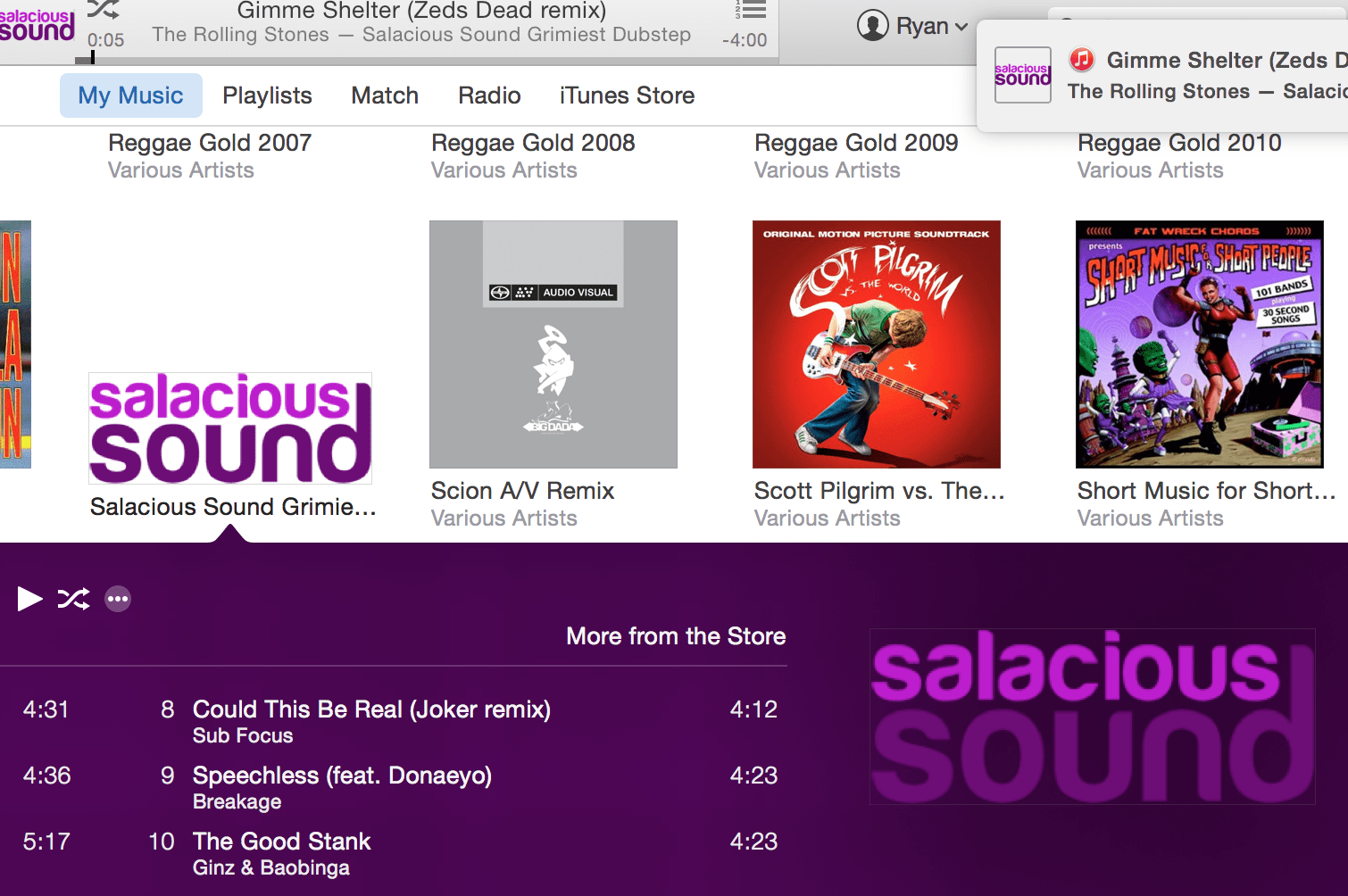This screenshot has height=896, width=1348.
Task: Click the Ryan account avatar icon
Action: pyautogui.click(x=872, y=26)
